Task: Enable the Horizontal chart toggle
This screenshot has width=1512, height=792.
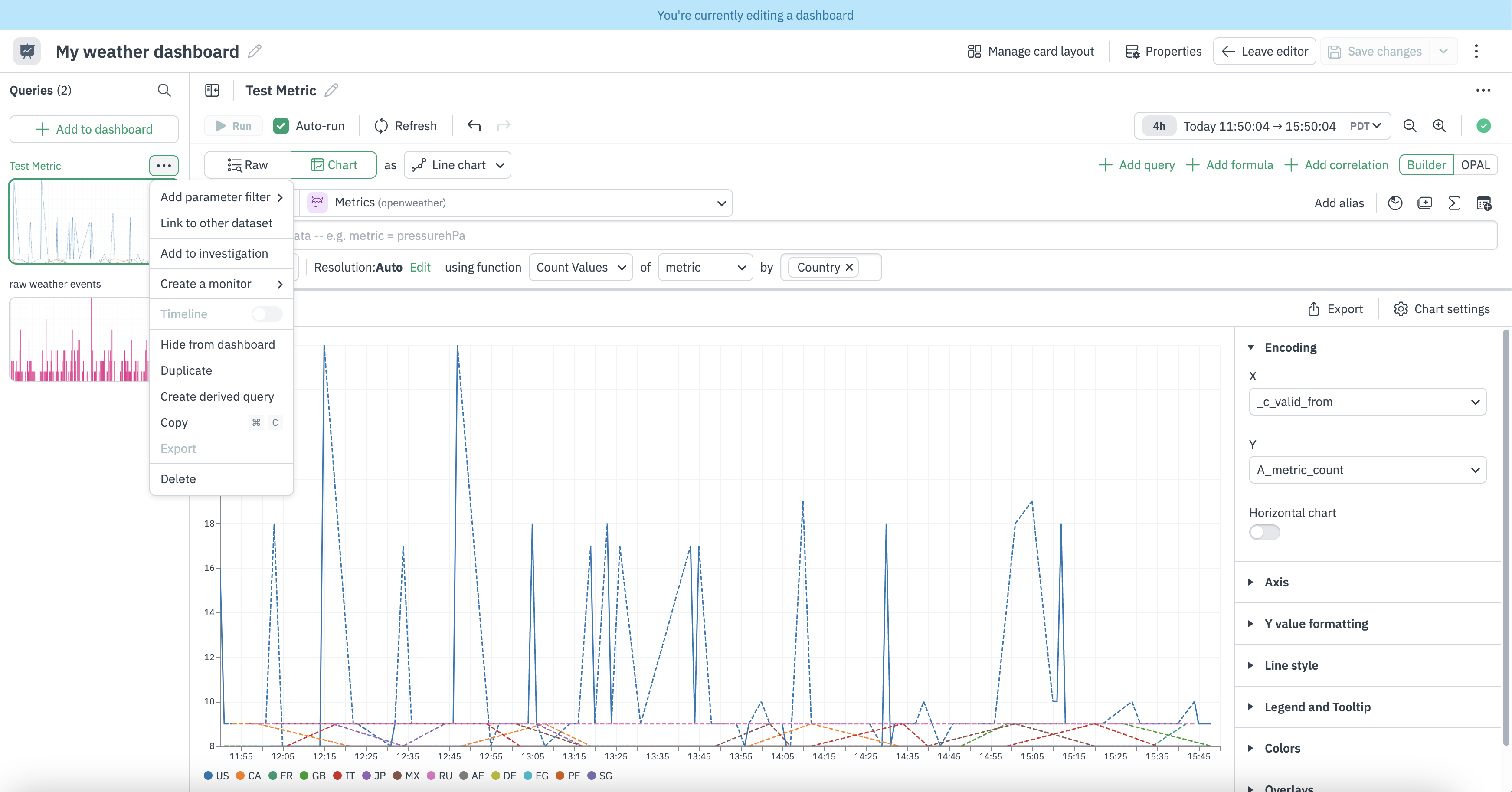Action: click(x=1264, y=532)
